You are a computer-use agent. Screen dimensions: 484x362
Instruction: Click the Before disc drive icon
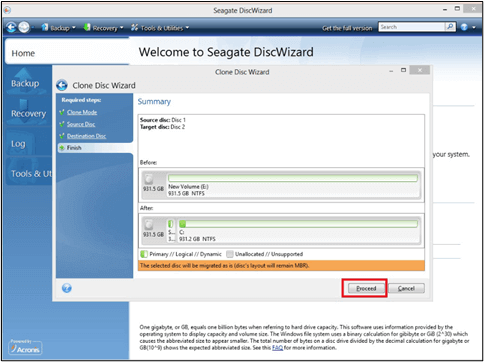click(149, 179)
